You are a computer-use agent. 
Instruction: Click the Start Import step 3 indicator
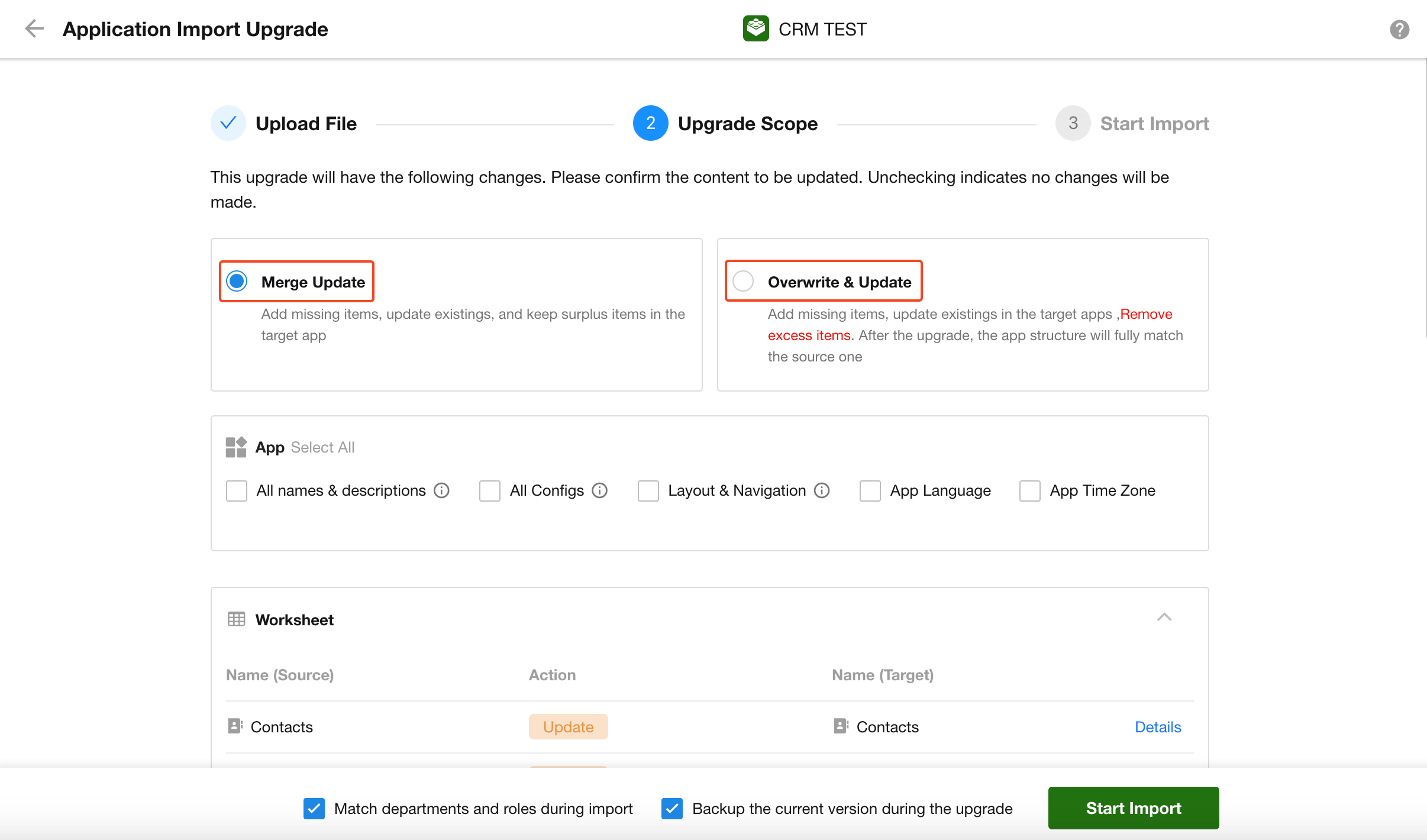coord(1073,123)
